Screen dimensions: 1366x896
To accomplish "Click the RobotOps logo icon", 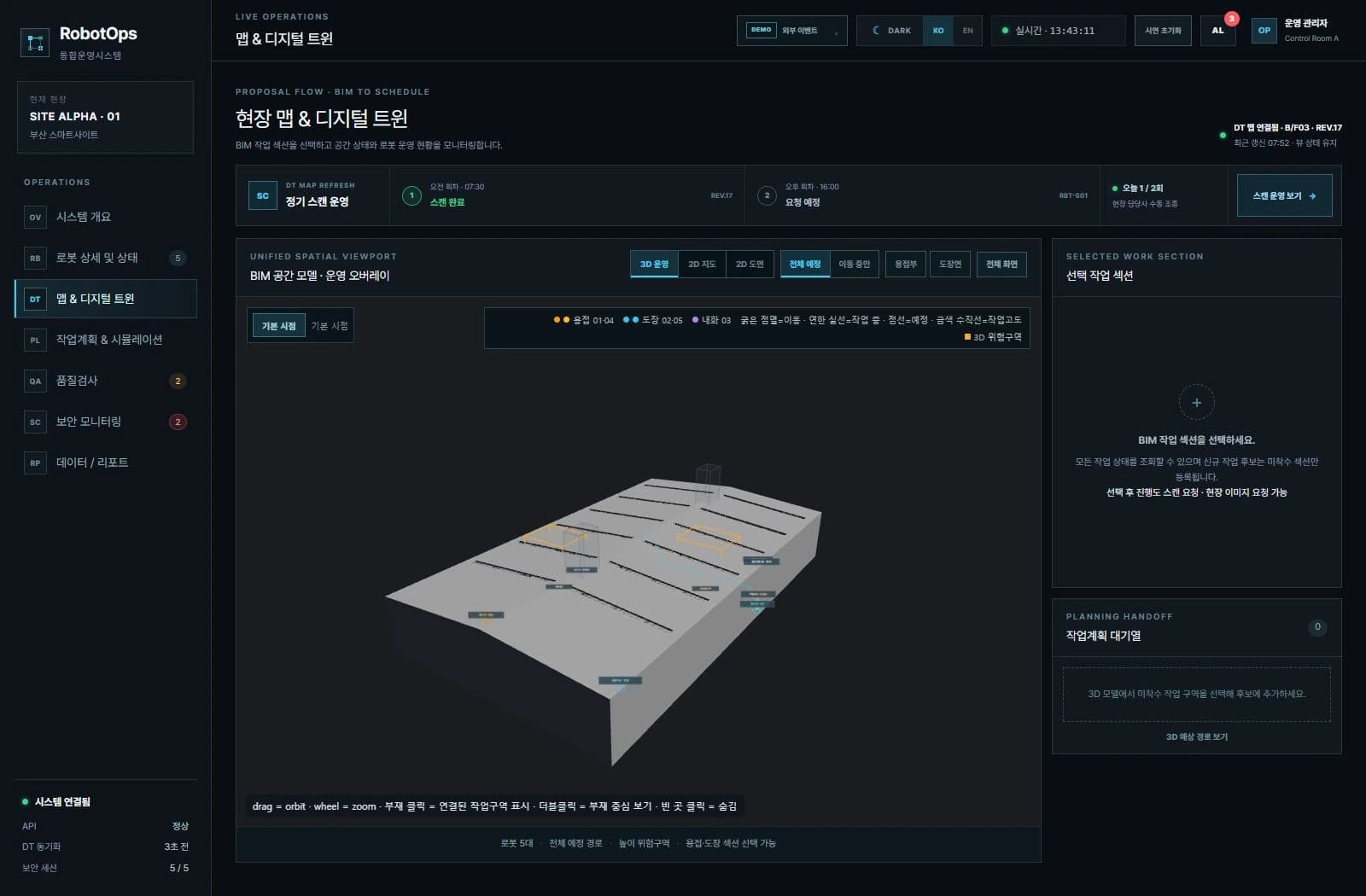I will coord(35,43).
